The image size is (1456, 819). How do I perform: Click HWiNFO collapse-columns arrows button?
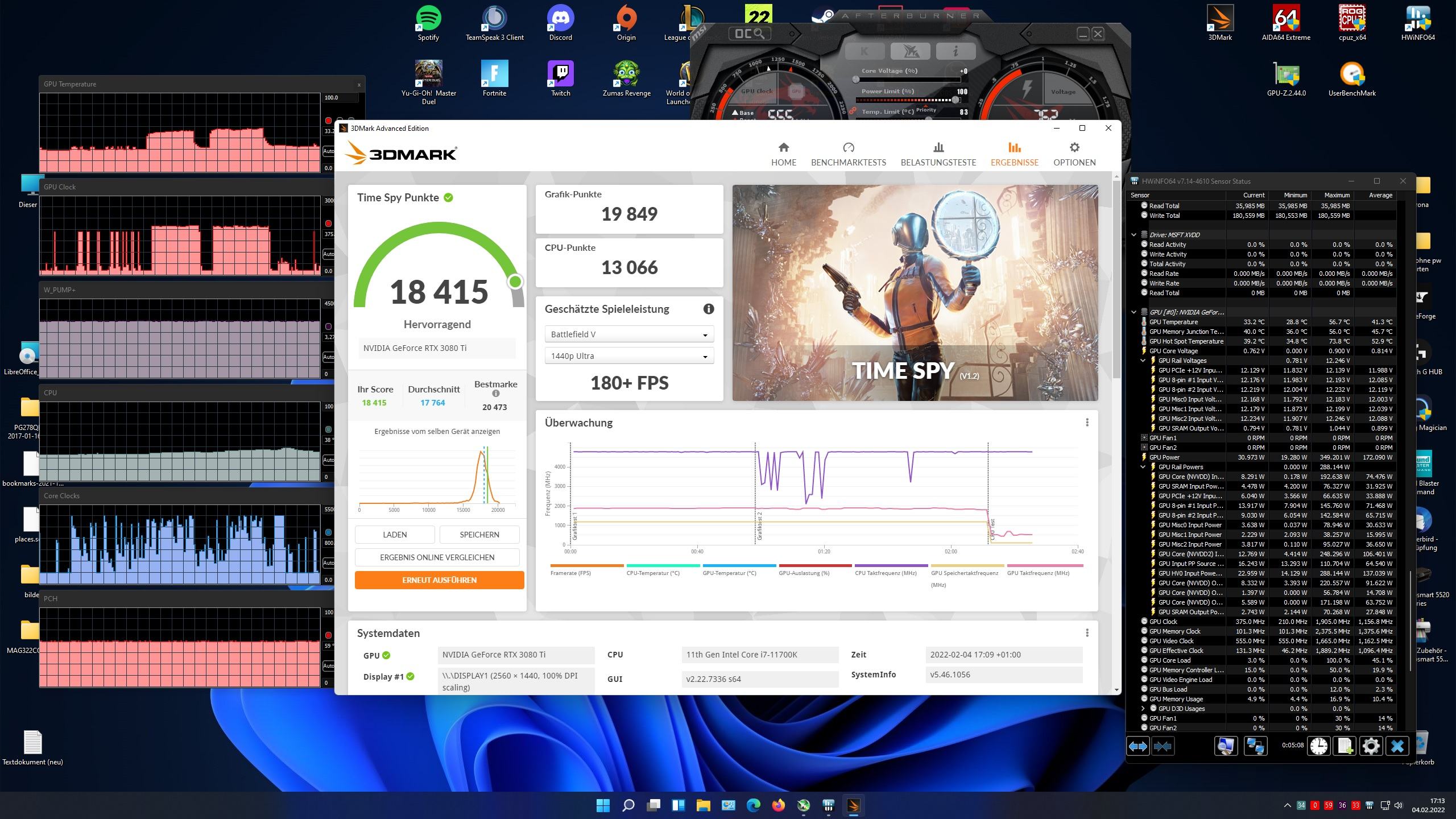click(1163, 746)
